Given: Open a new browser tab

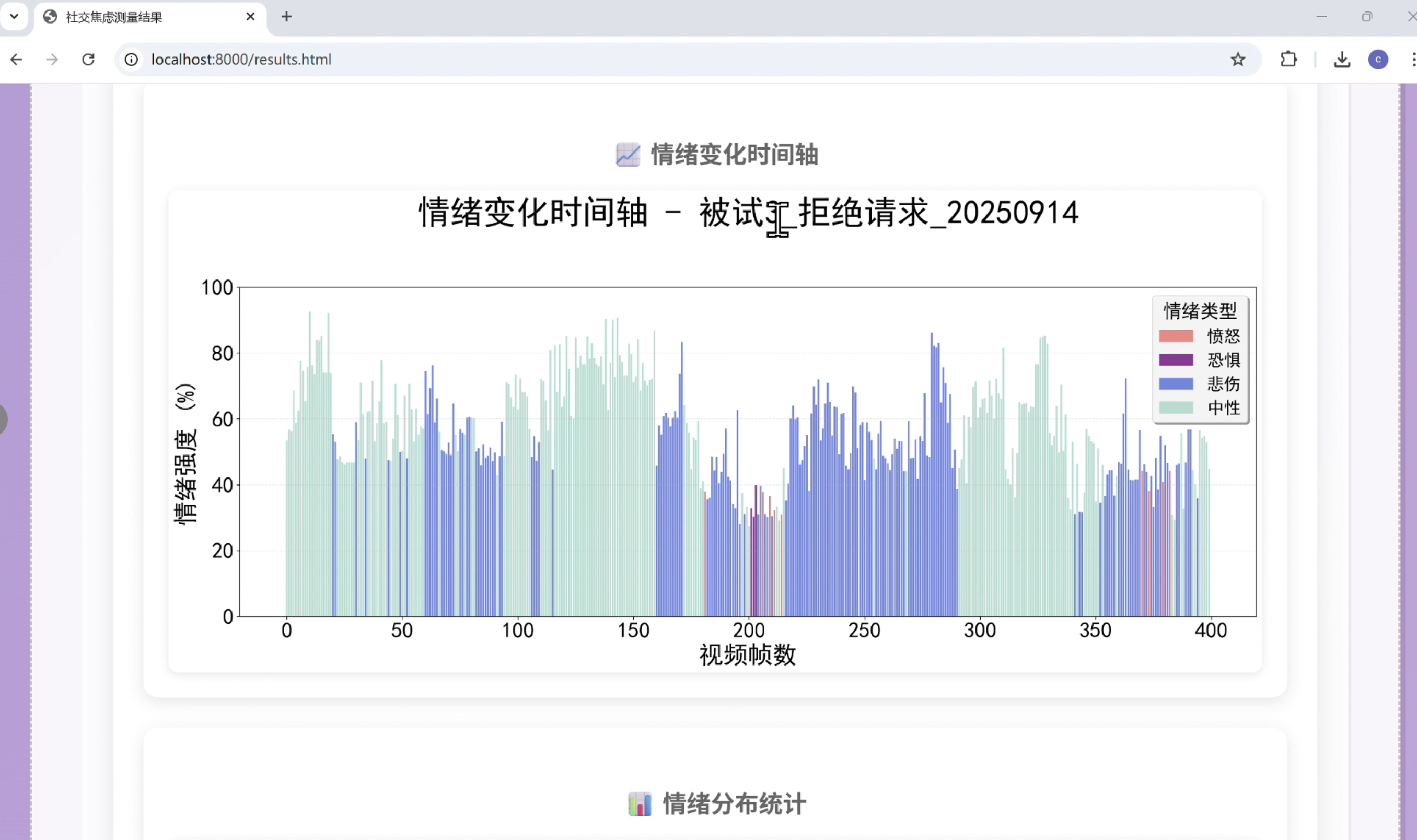Looking at the screenshot, I should [286, 16].
